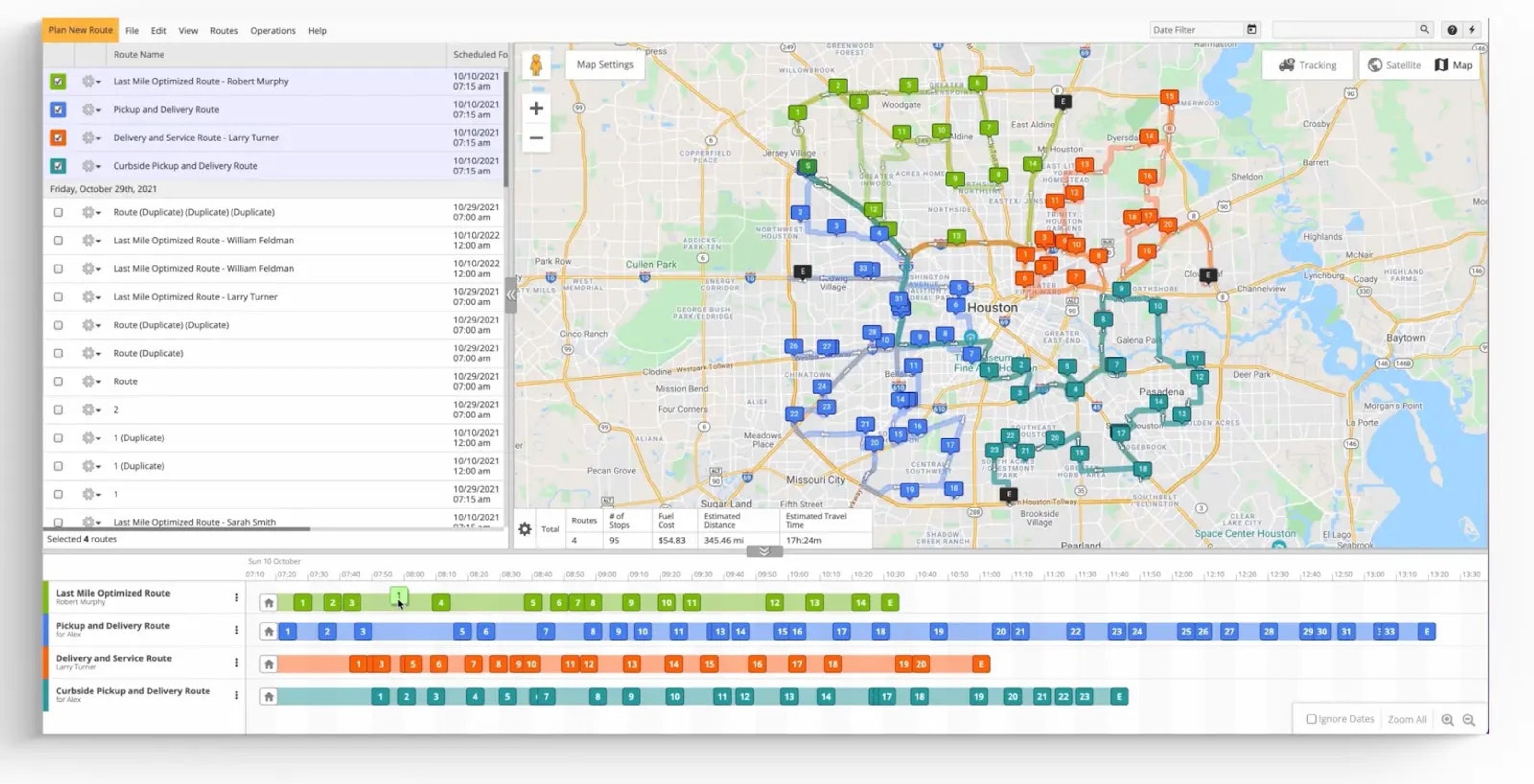Click Zoom All in timeline
Image resolution: width=1534 pixels, height=784 pixels.
(x=1406, y=720)
